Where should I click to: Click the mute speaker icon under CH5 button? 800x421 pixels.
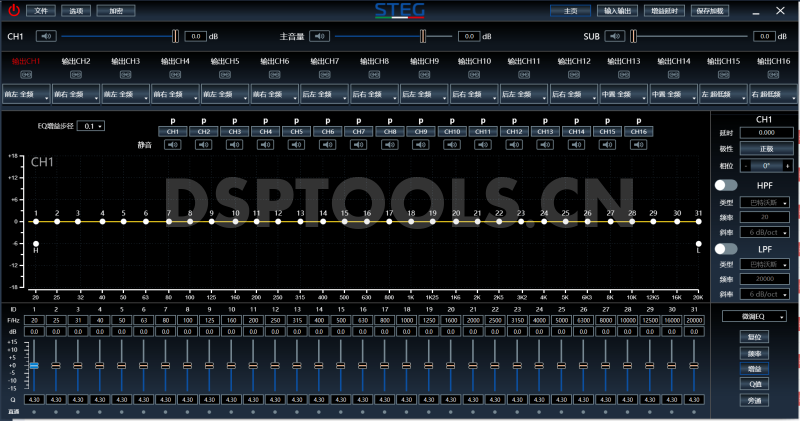(x=296, y=144)
